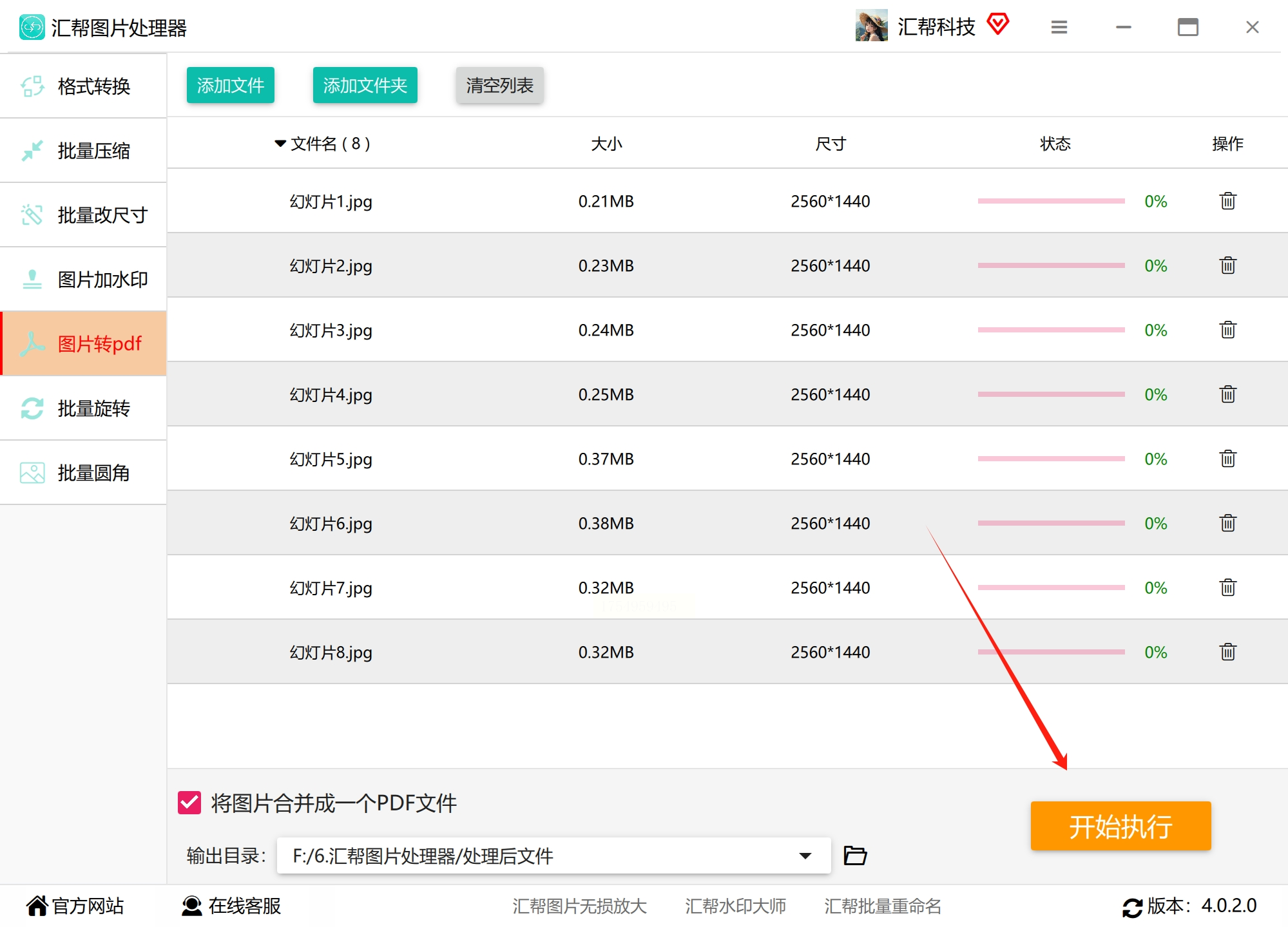Open the 官方网站 link
This screenshot has height=927, width=1288.
pos(75,906)
